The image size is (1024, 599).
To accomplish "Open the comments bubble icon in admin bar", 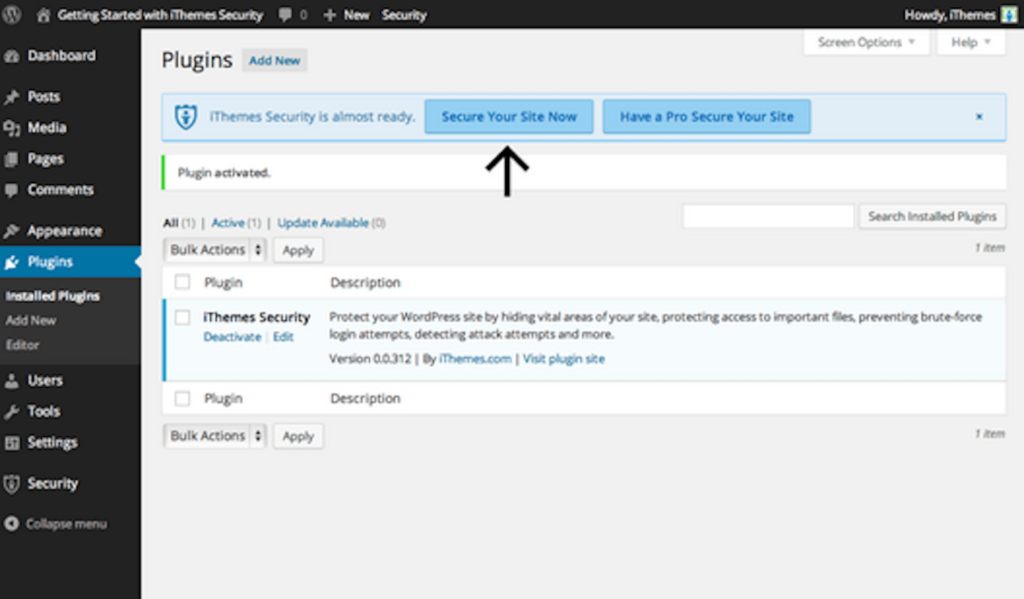I will click(285, 15).
